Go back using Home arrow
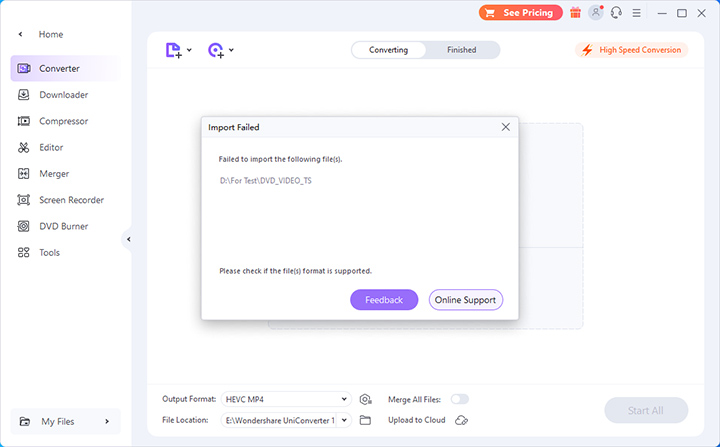Screen dimensions: 720x447 [x=20, y=34]
